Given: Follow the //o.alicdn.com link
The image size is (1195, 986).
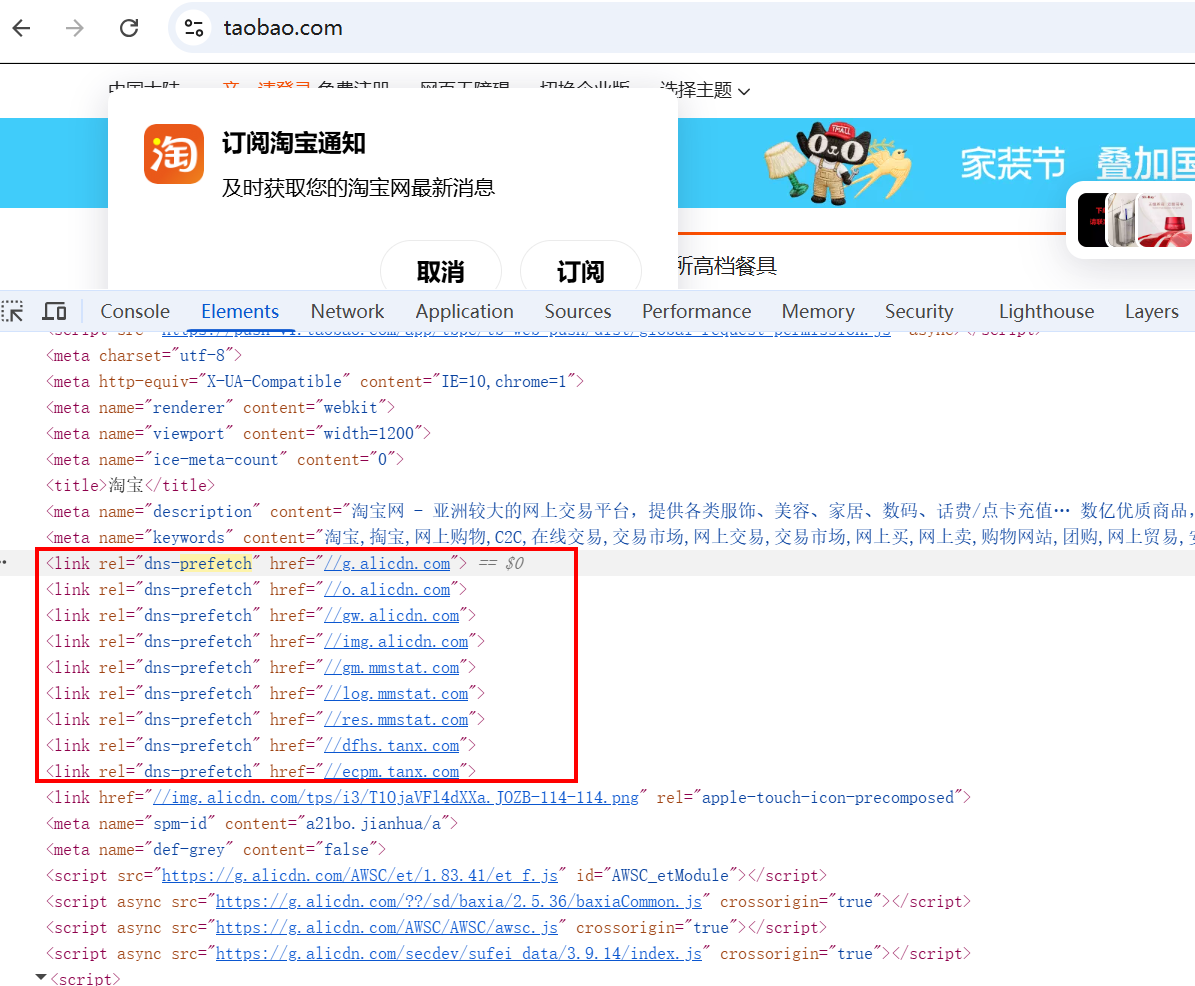Looking at the screenshot, I should coord(387,589).
